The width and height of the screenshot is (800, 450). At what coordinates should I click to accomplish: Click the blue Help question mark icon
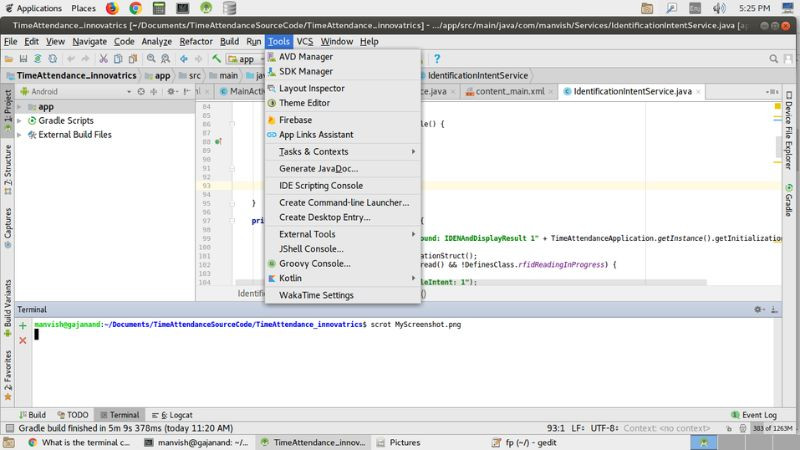(437, 59)
